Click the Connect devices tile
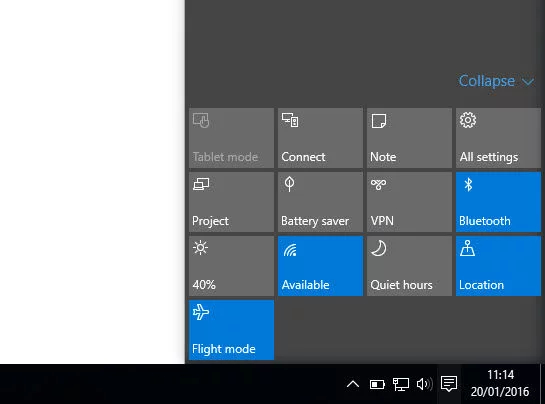Screen dimensions: 545x404 pos(320,138)
